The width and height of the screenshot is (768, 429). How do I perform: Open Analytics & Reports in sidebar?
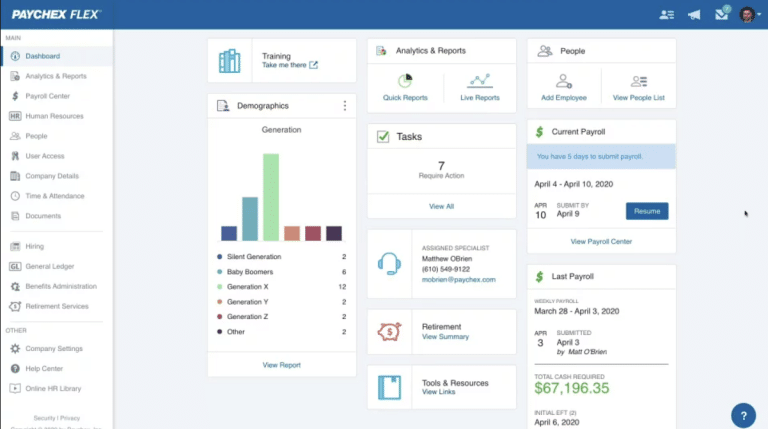pyautogui.click(x=57, y=76)
